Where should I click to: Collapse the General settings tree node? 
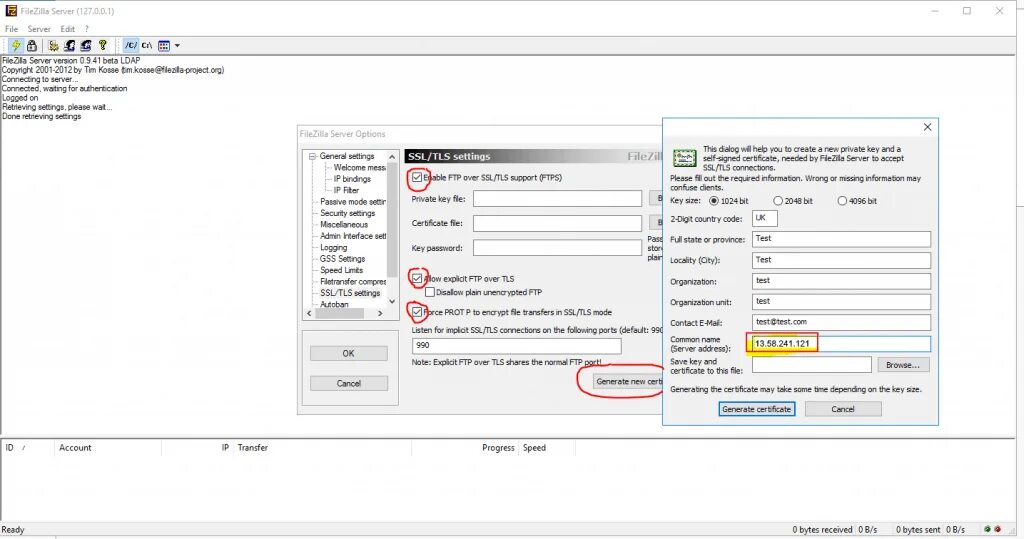coord(312,156)
